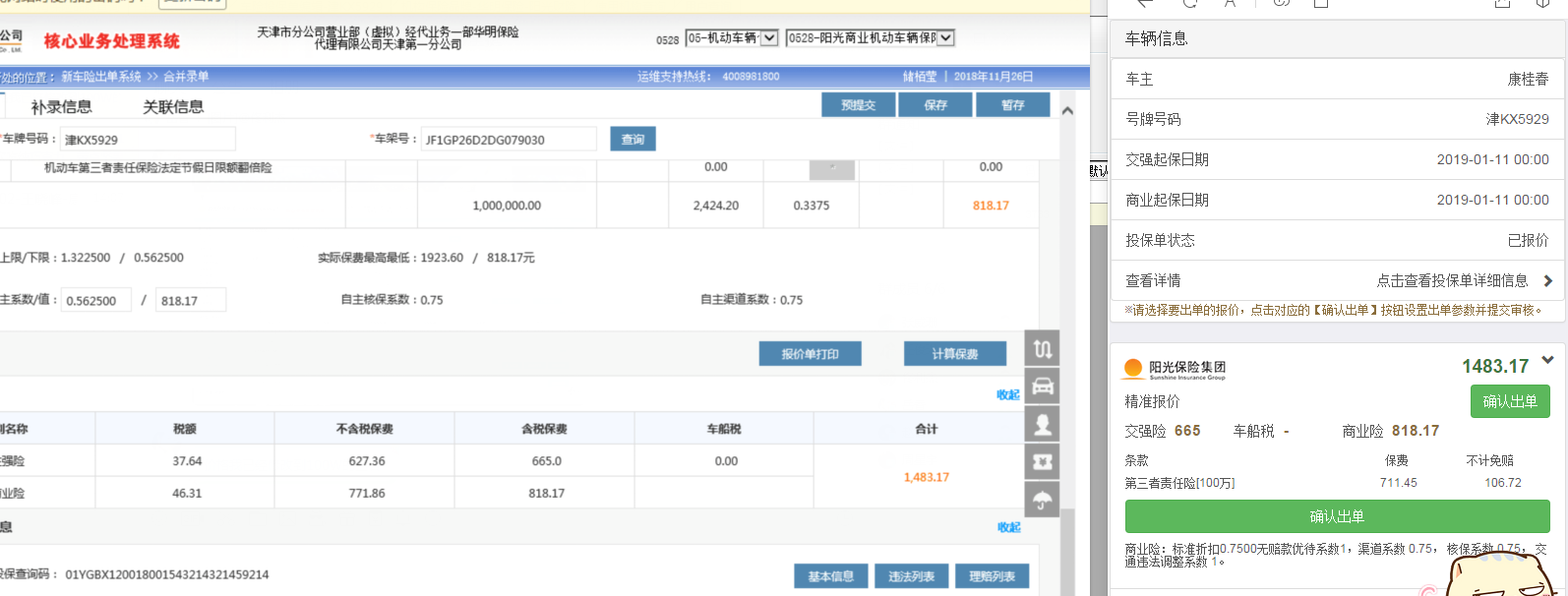This screenshot has height=596, width=1568.
Task: Click the 查询 button next to 车架号
Action: click(x=633, y=140)
